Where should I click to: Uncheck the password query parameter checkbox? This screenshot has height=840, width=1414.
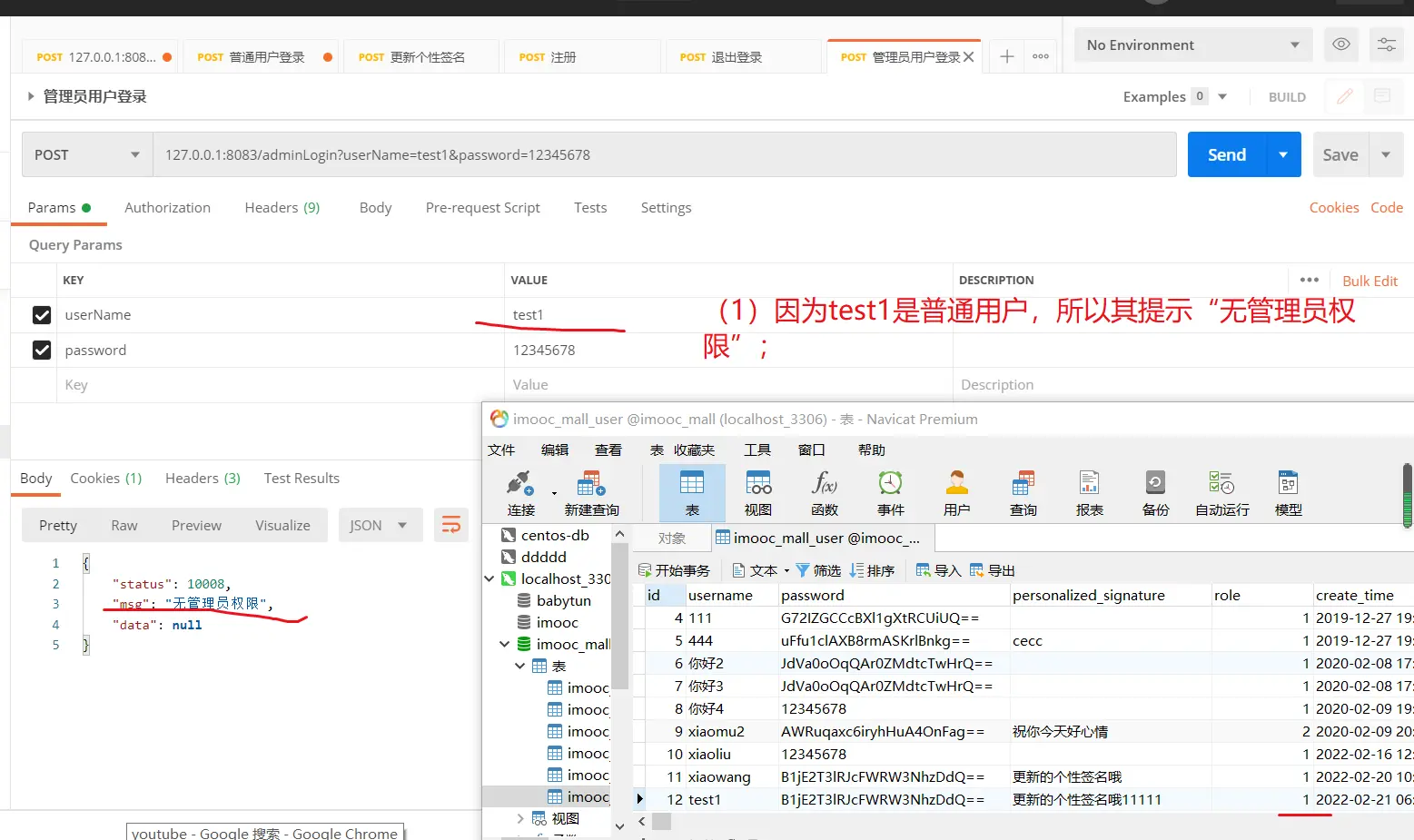coord(42,351)
